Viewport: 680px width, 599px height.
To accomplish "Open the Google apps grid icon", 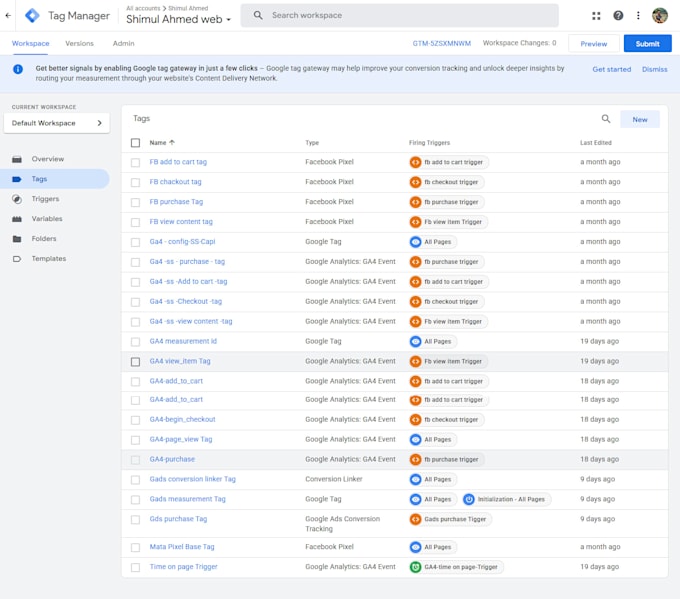I will pos(596,16).
